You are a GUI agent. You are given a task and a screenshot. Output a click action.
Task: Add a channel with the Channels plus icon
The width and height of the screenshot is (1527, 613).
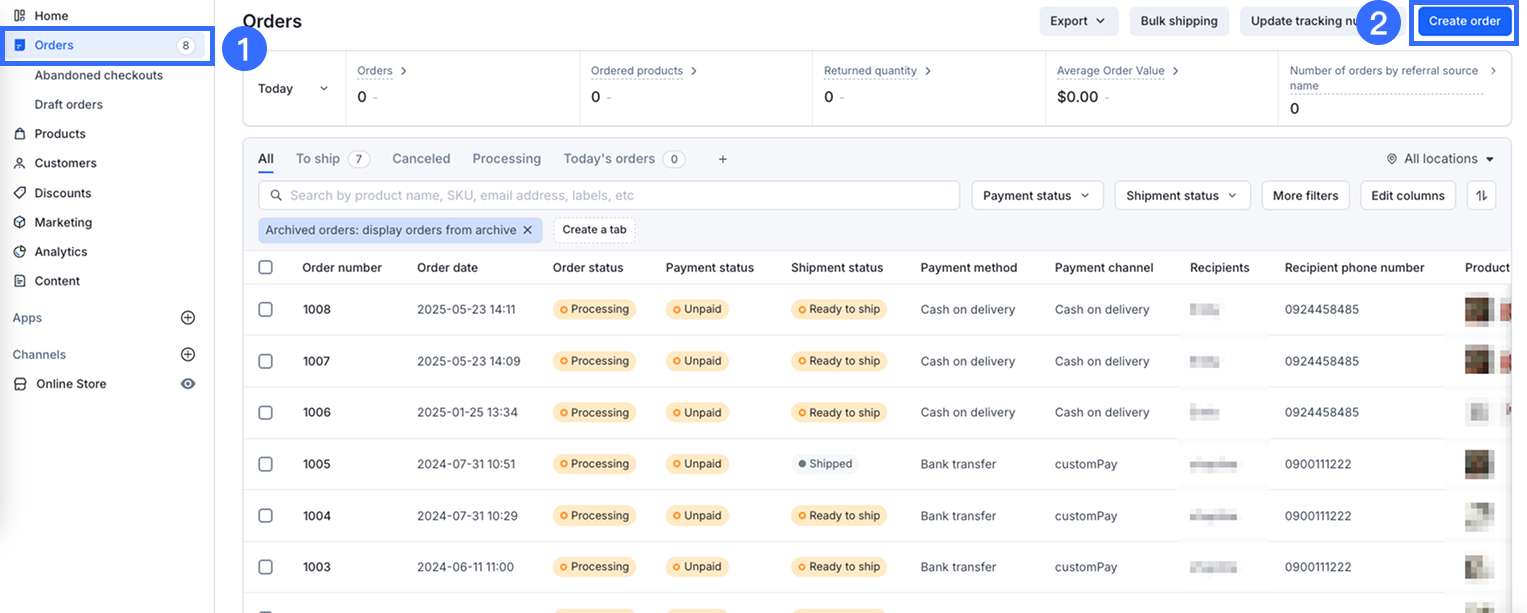coord(187,355)
